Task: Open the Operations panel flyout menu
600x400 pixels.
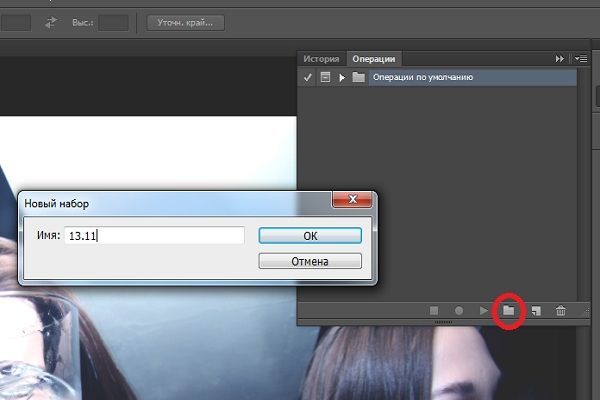Action: coord(580,59)
